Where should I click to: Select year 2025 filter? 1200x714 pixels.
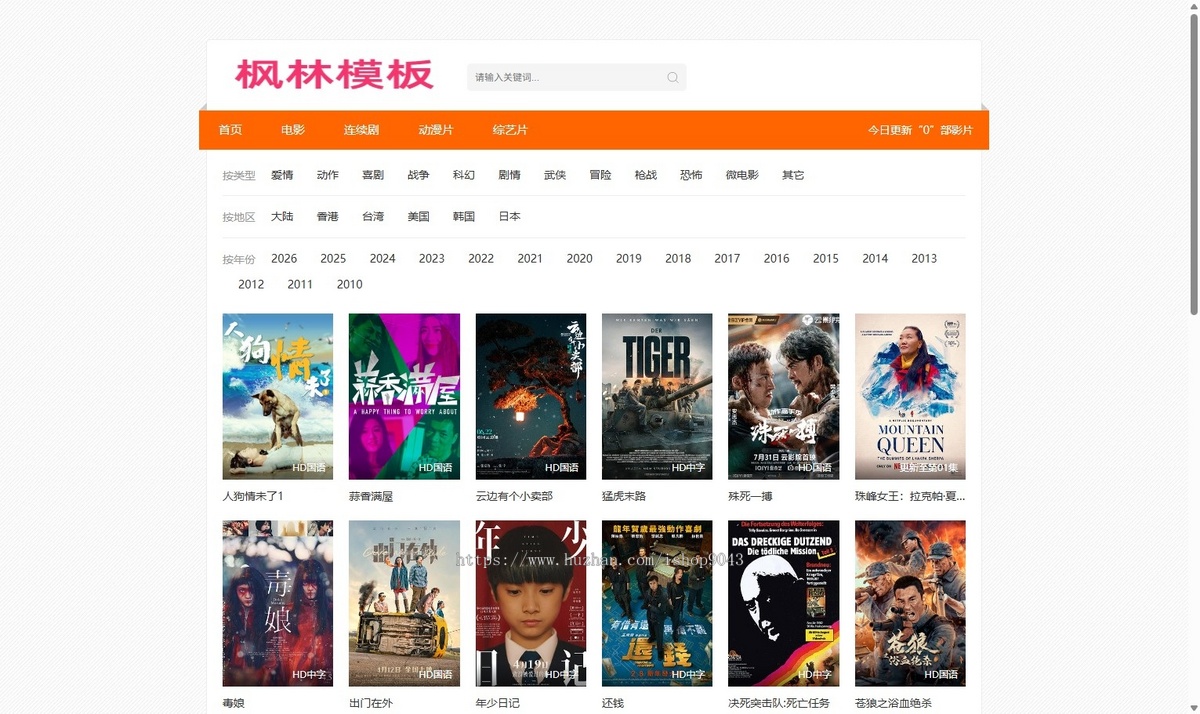(x=333, y=259)
